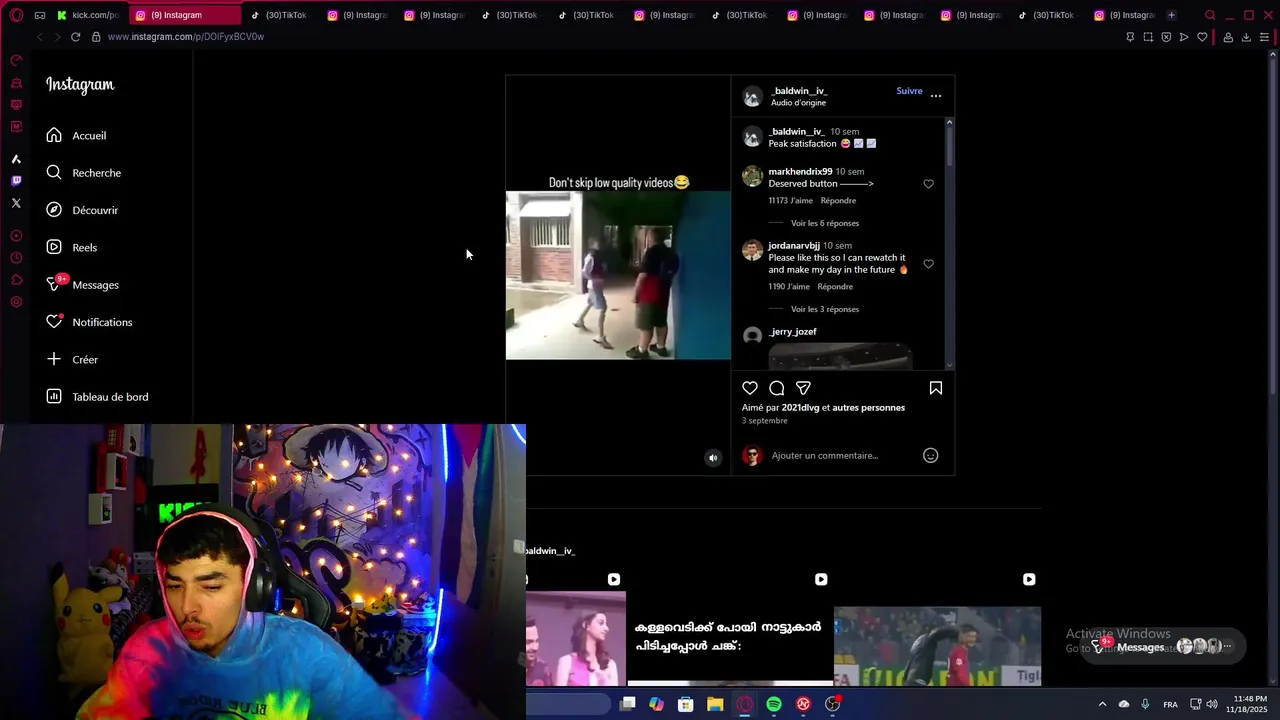Save the post with bookmark icon
Screen dimensions: 1280x720
point(936,388)
